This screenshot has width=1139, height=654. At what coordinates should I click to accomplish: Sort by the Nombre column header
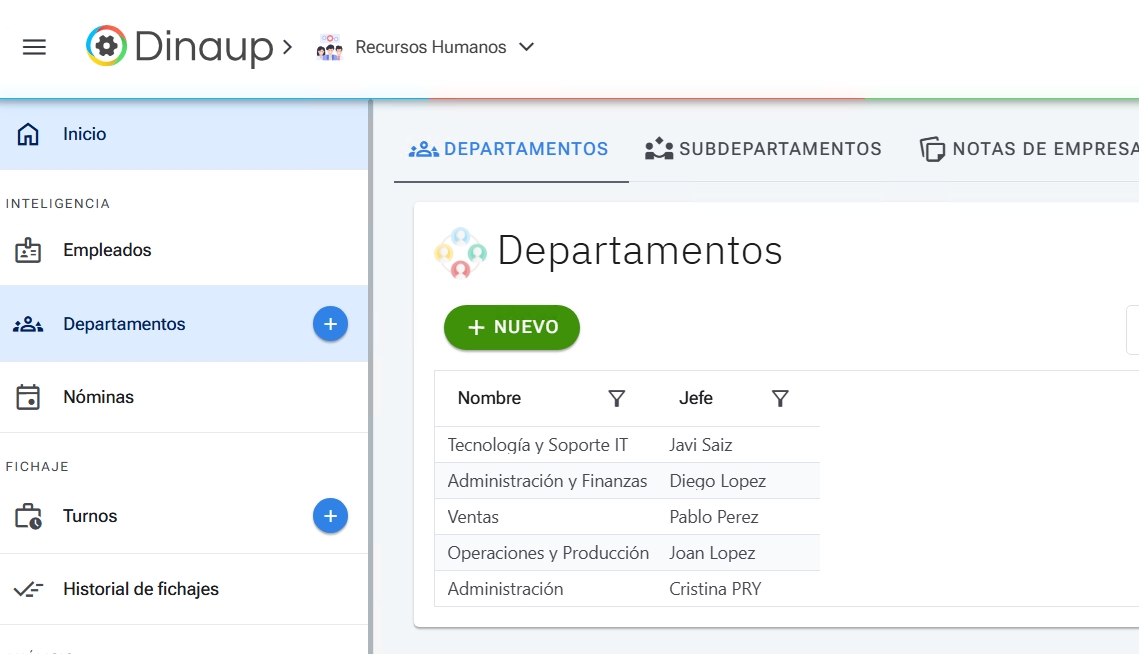pos(489,398)
